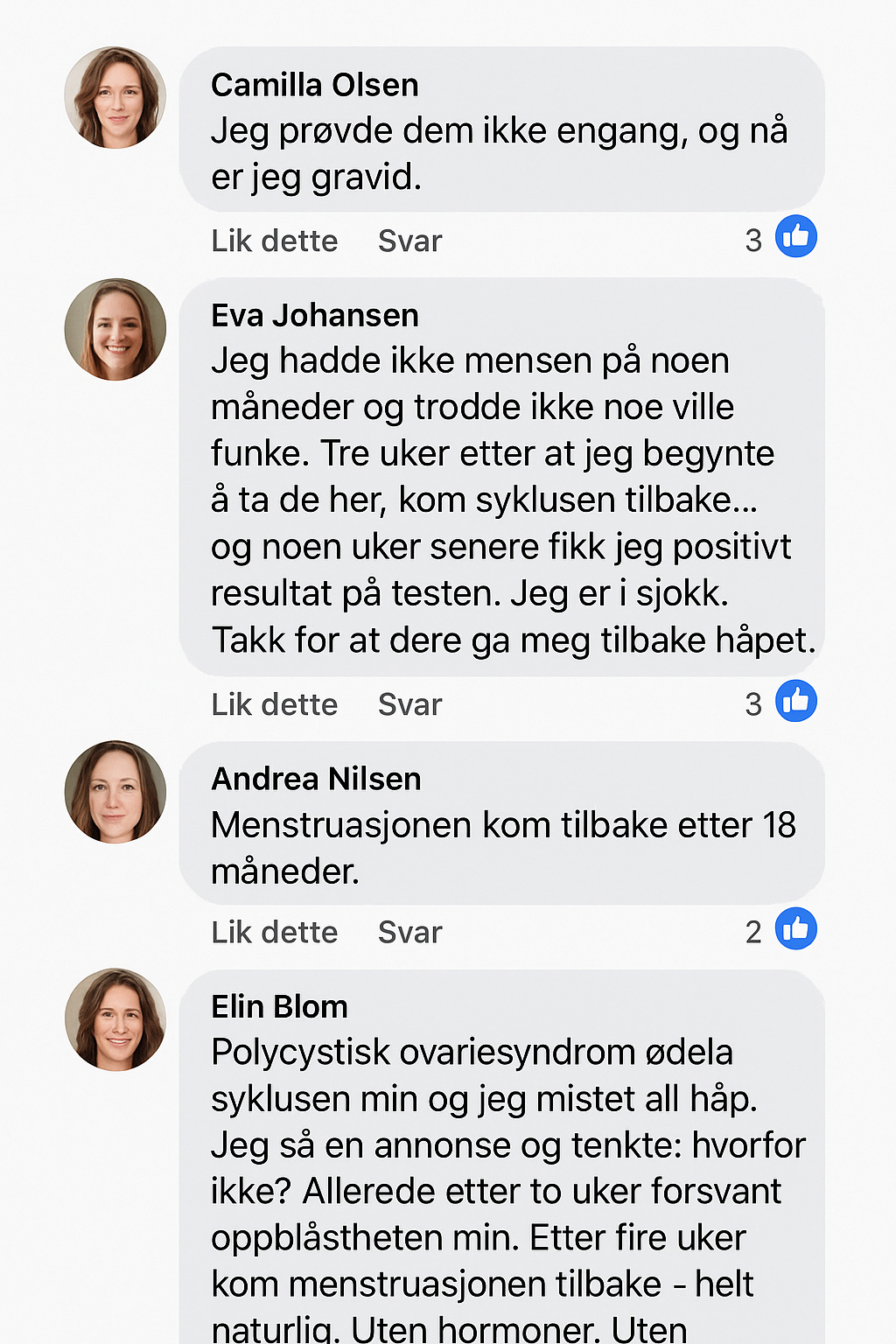
Task: View reaction count 2 on Andrea's comment
Action: point(753,932)
